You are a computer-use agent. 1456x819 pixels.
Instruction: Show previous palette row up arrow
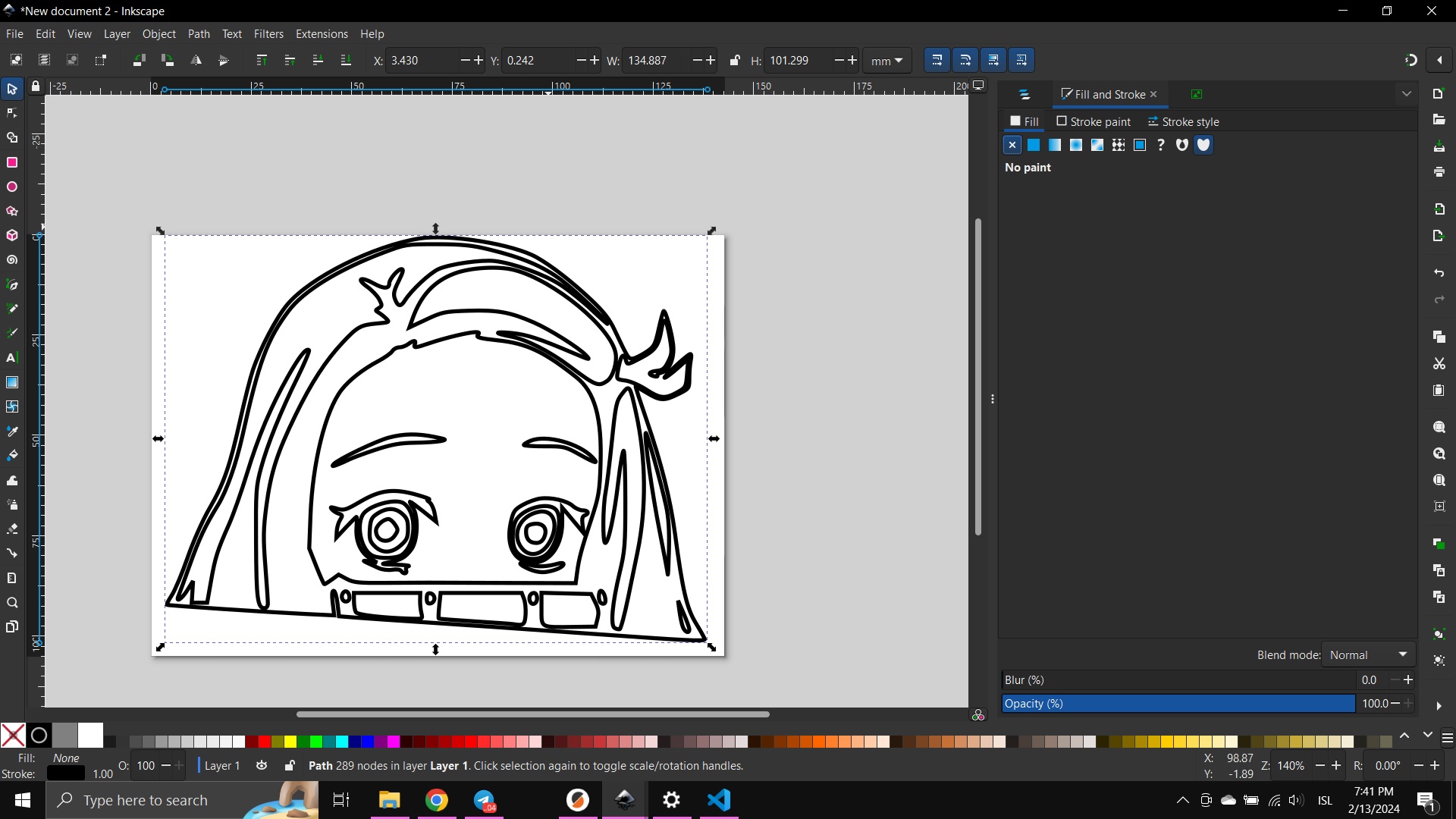click(1404, 736)
